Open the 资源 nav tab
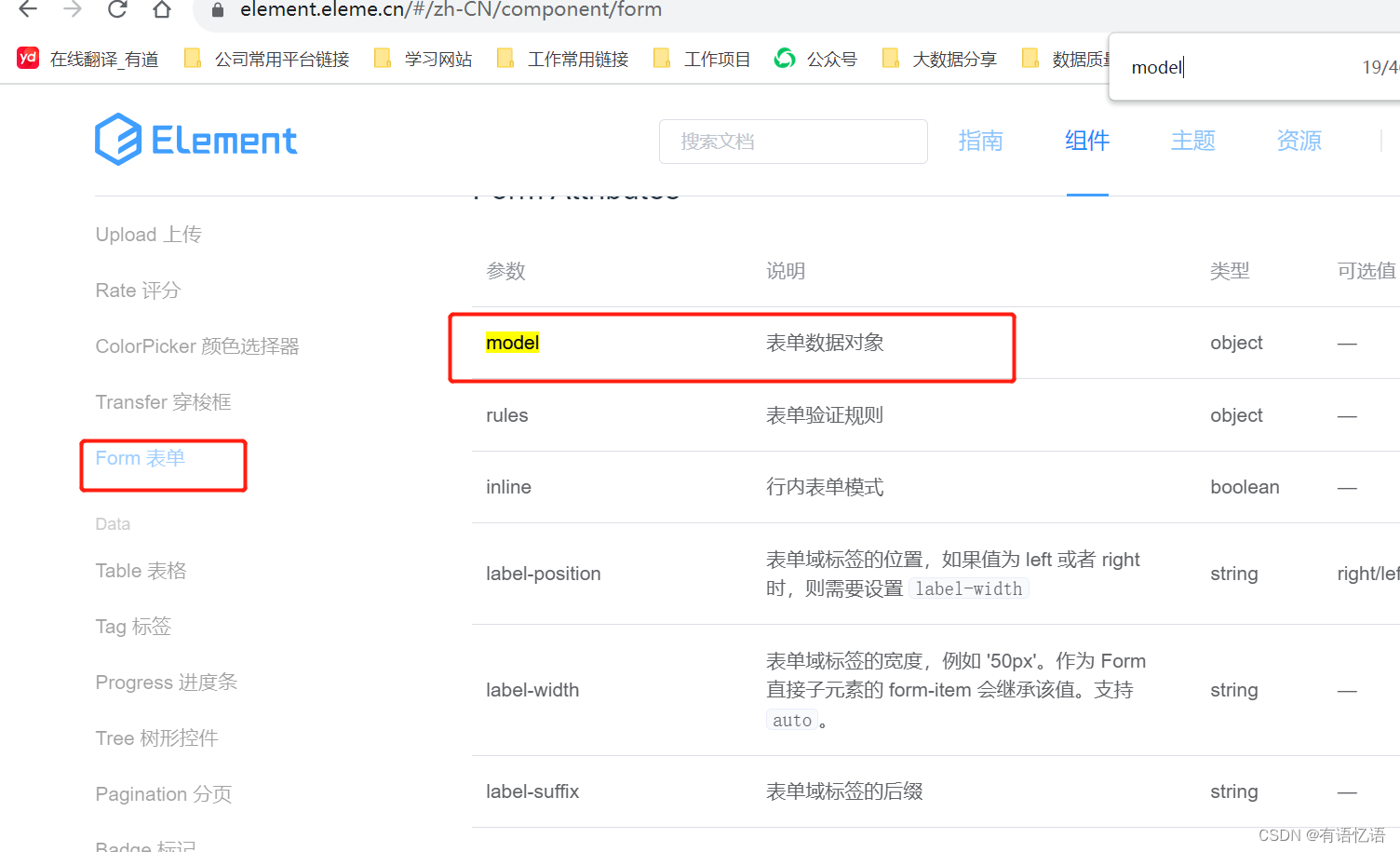The image size is (1400, 852). point(1299,141)
